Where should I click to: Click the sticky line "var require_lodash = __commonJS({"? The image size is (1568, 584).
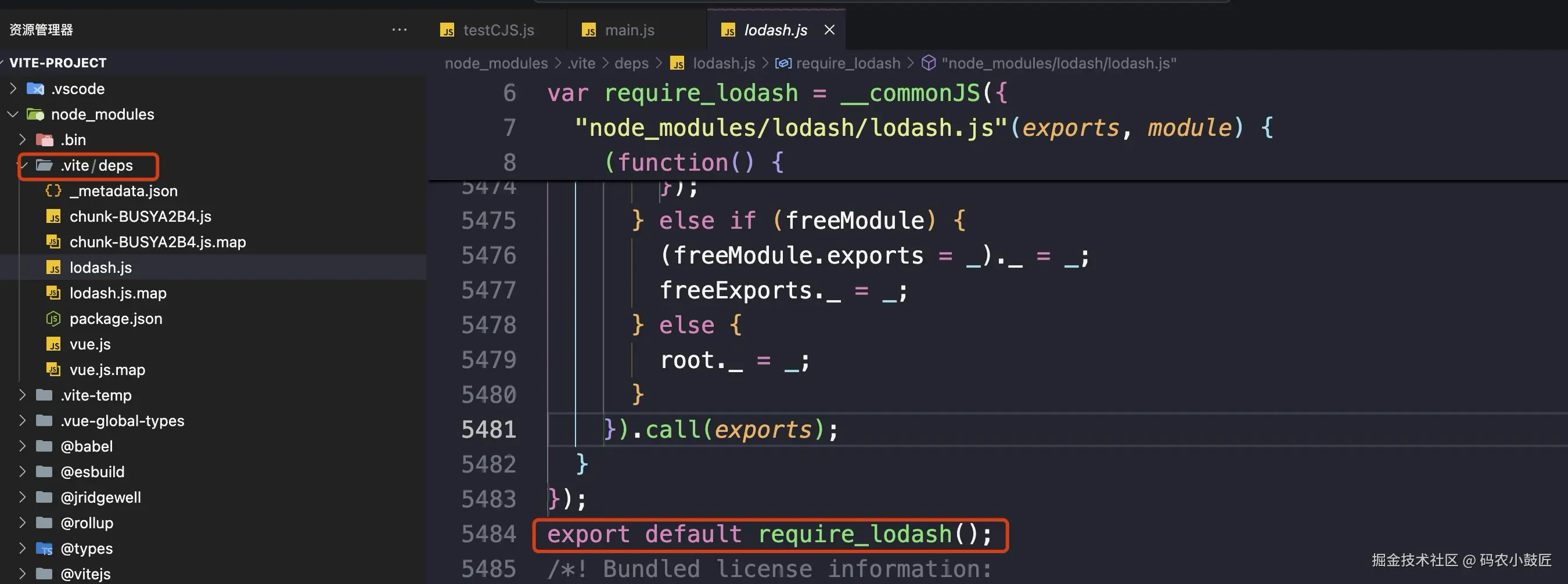click(777, 93)
